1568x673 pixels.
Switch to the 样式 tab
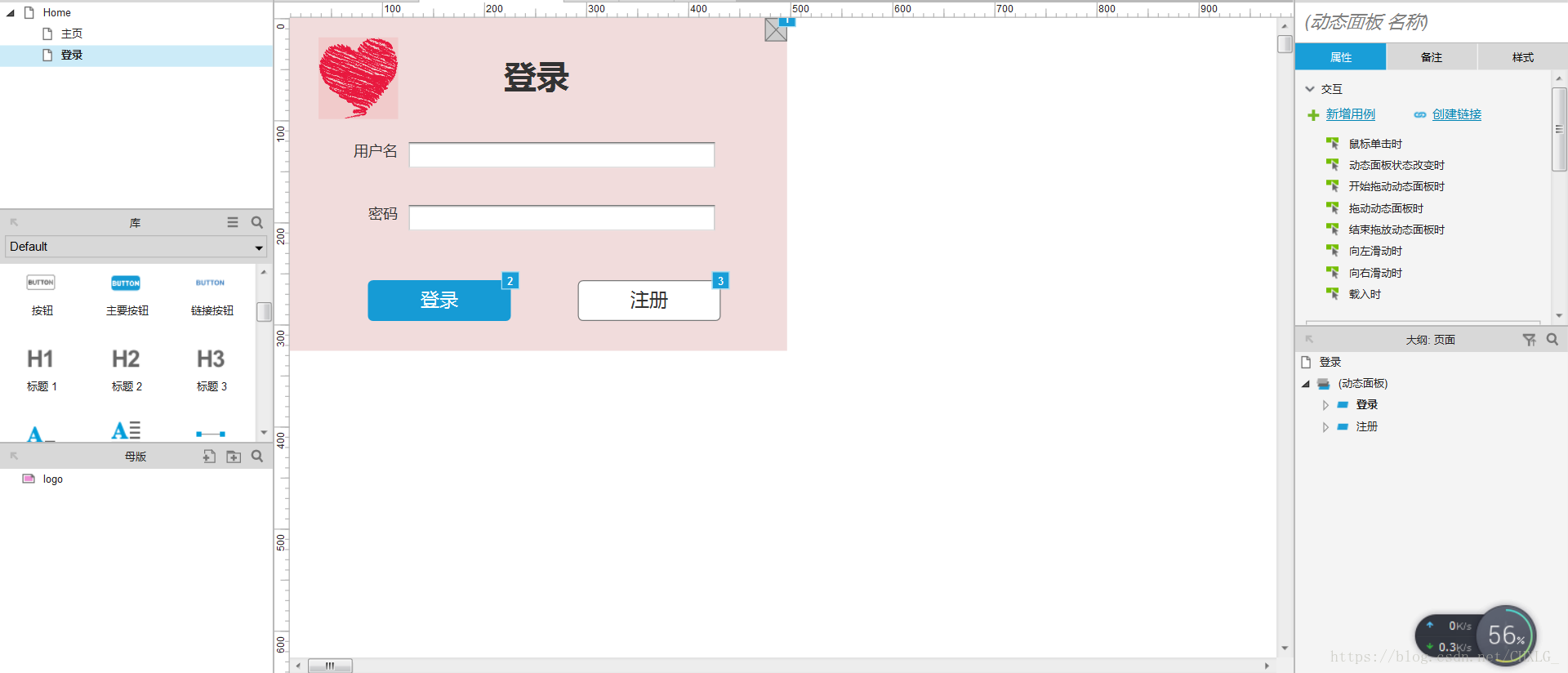coord(1523,57)
